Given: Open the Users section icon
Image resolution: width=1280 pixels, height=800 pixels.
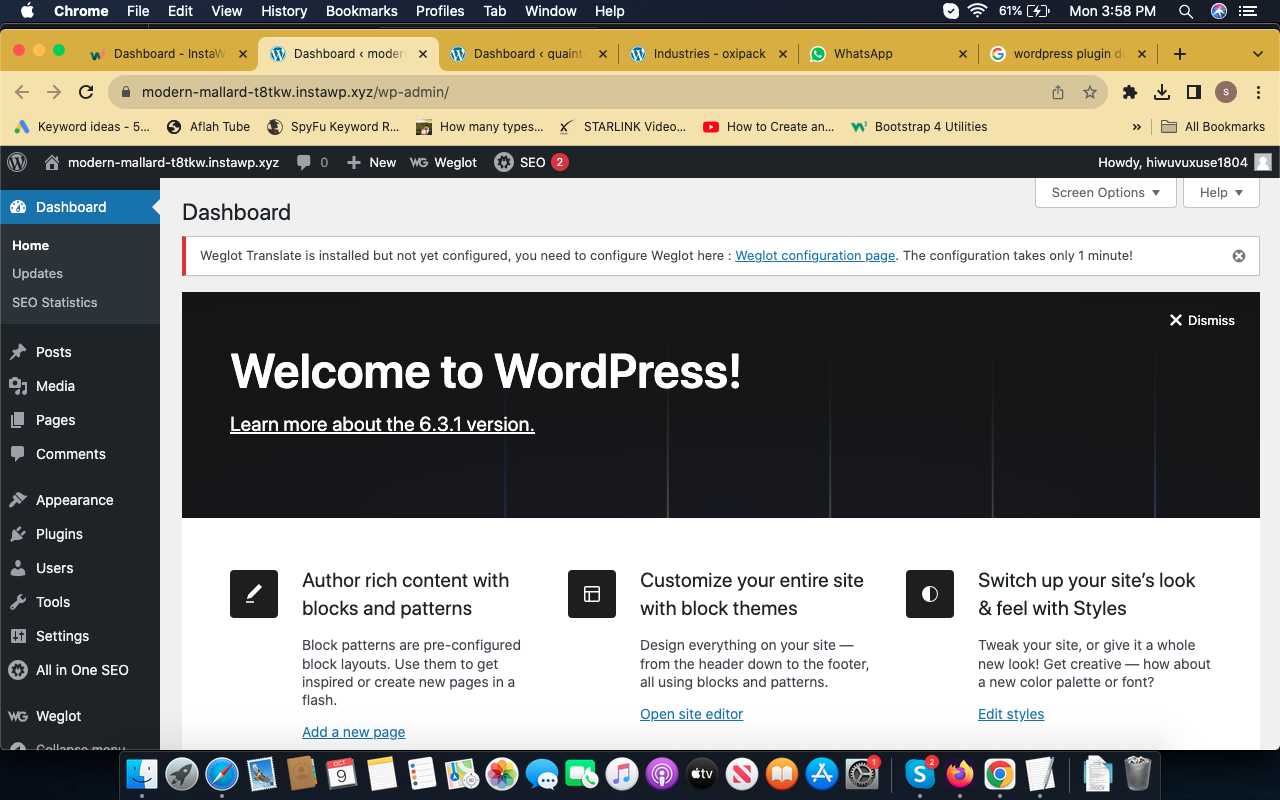Looking at the screenshot, I should coord(19,568).
